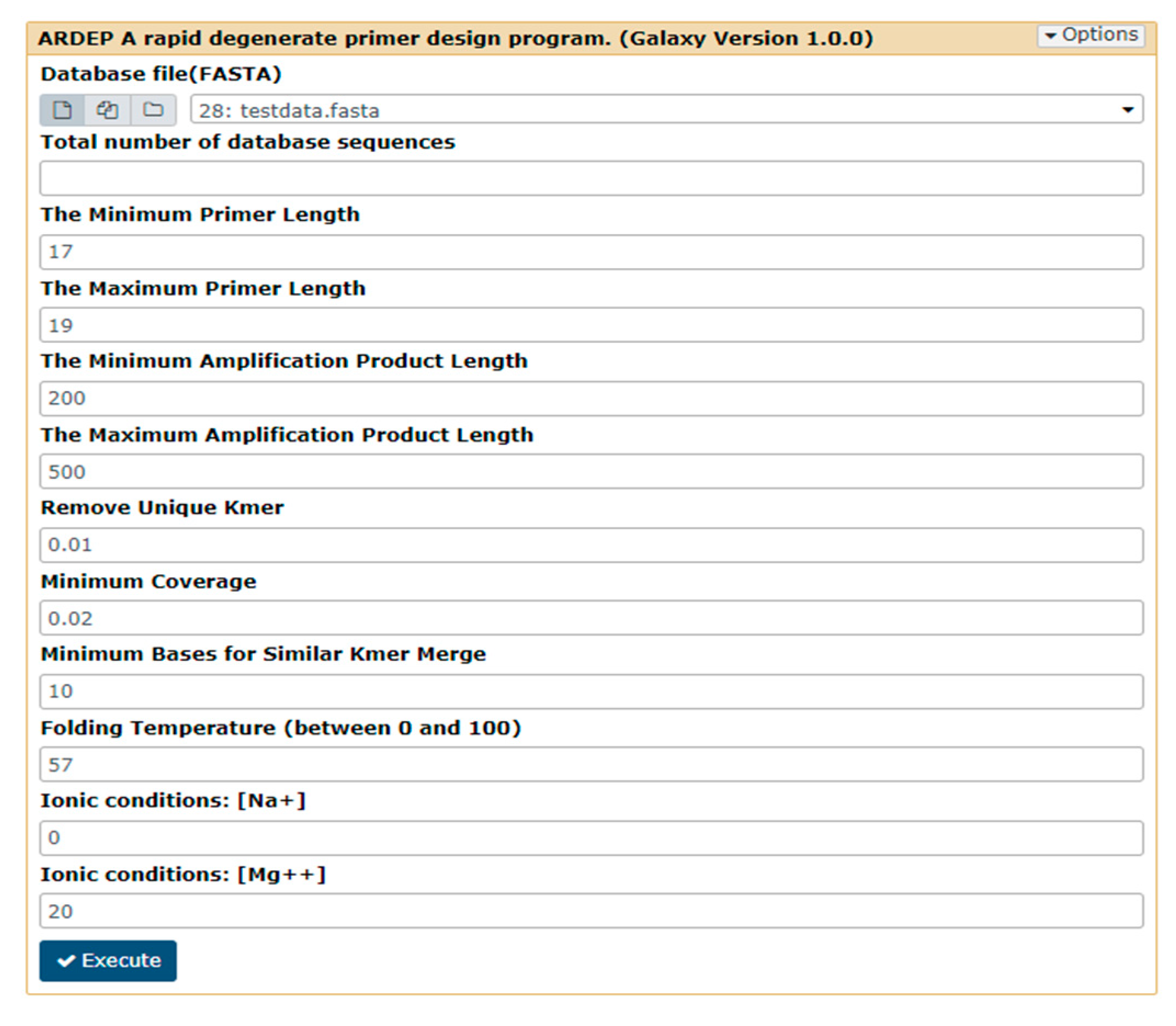This screenshot has width=1176, height=1026.
Task: Click the Folding Temperature input field
Action: click(x=591, y=765)
